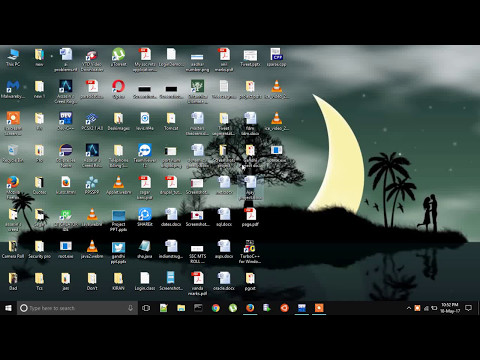Open the folder named new 1
Screen dimensions: 480x360
click(39, 89)
